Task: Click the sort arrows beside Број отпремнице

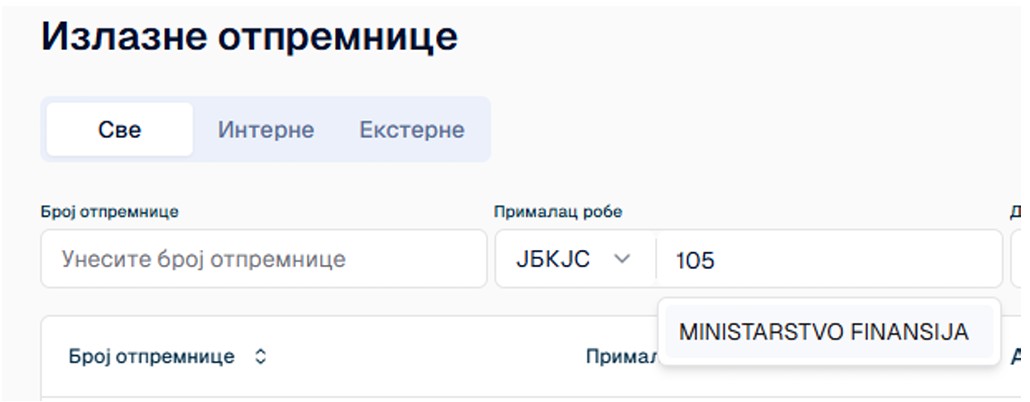Action: 260,357
